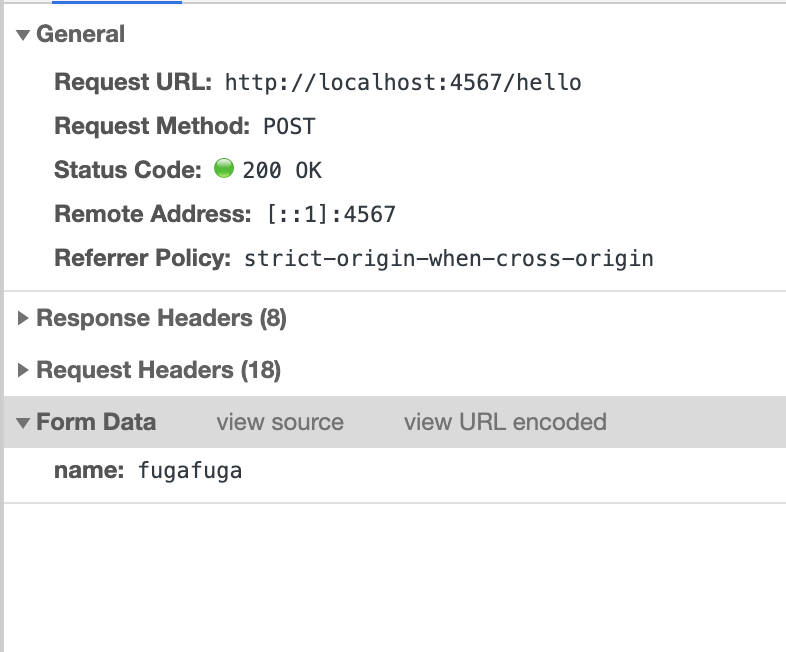Screen dimensions: 786x652
Task: Click the green status code indicator icon
Action: coord(224,168)
